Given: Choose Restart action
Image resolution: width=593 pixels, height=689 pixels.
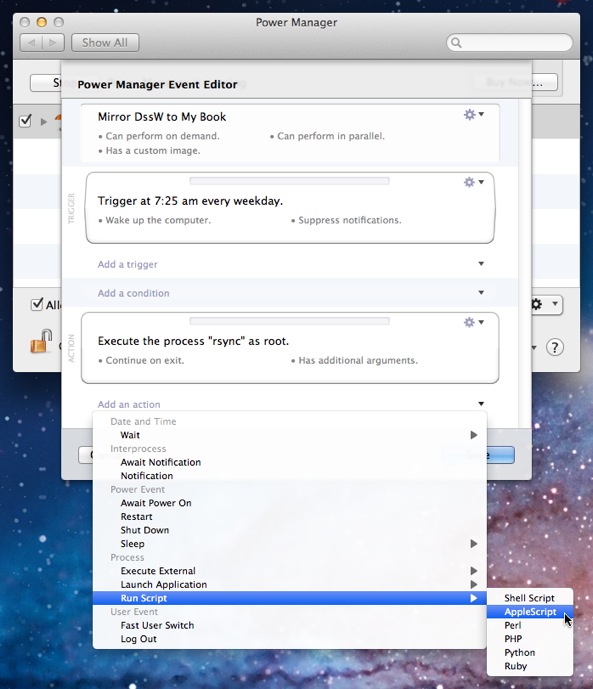Looking at the screenshot, I should pyautogui.click(x=290, y=517).
